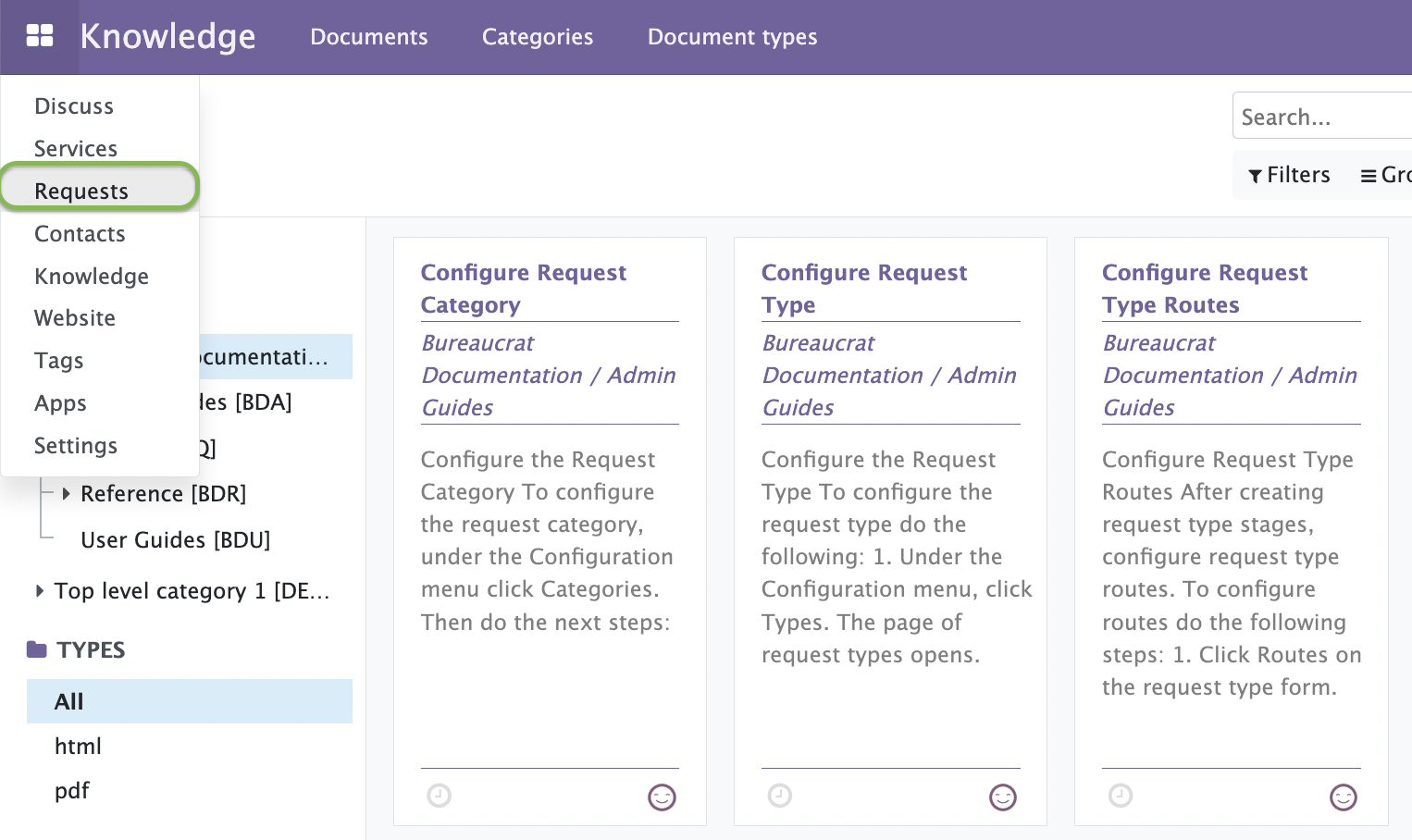
Task: Expand the Reference [BDR] category
Action: click(x=66, y=494)
